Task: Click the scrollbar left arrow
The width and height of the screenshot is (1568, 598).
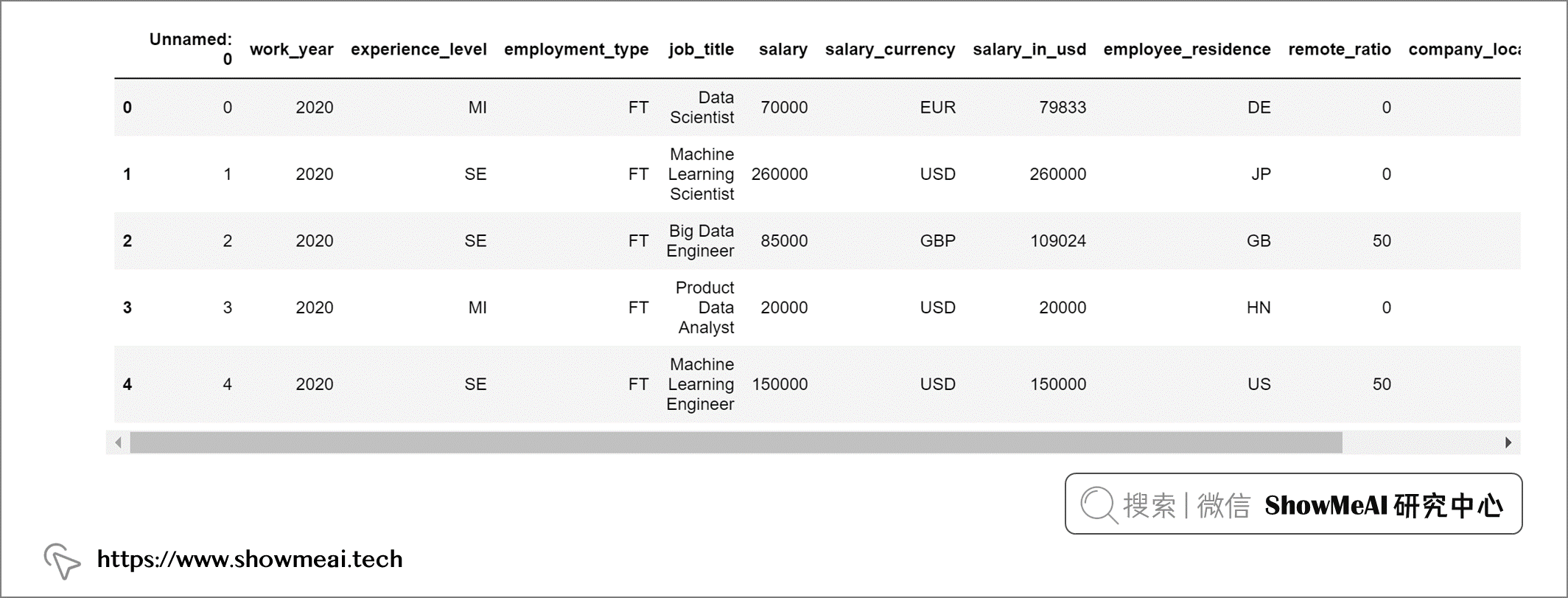Action: (x=118, y=442)
